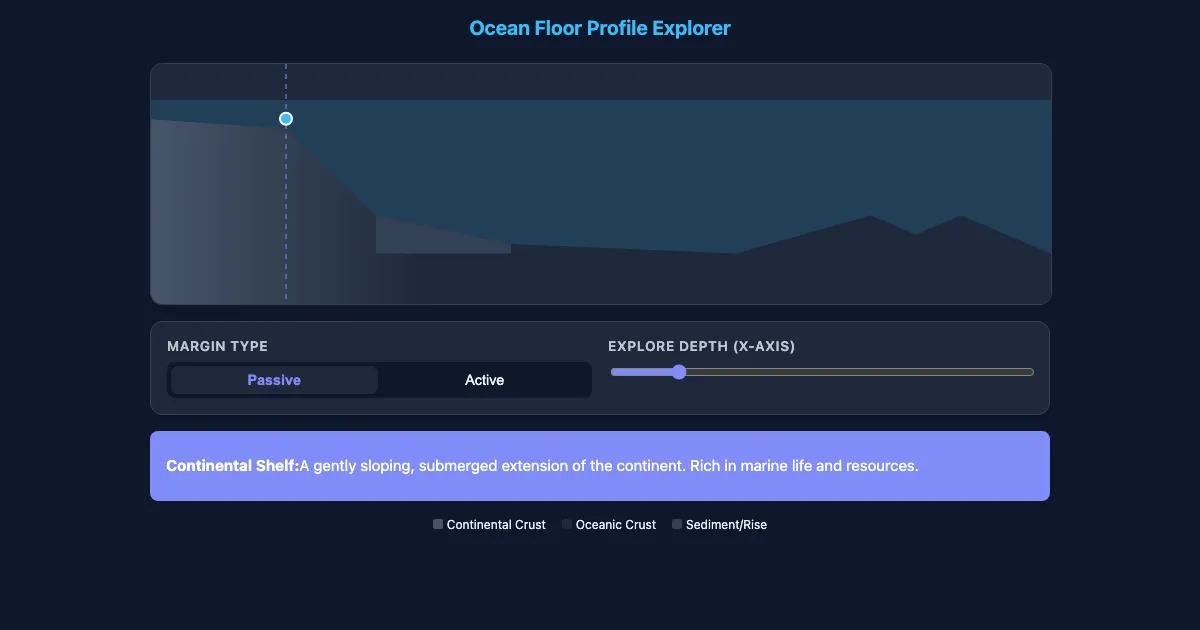
Task: Switch to the Active margin type
Action: pos(484,380)
